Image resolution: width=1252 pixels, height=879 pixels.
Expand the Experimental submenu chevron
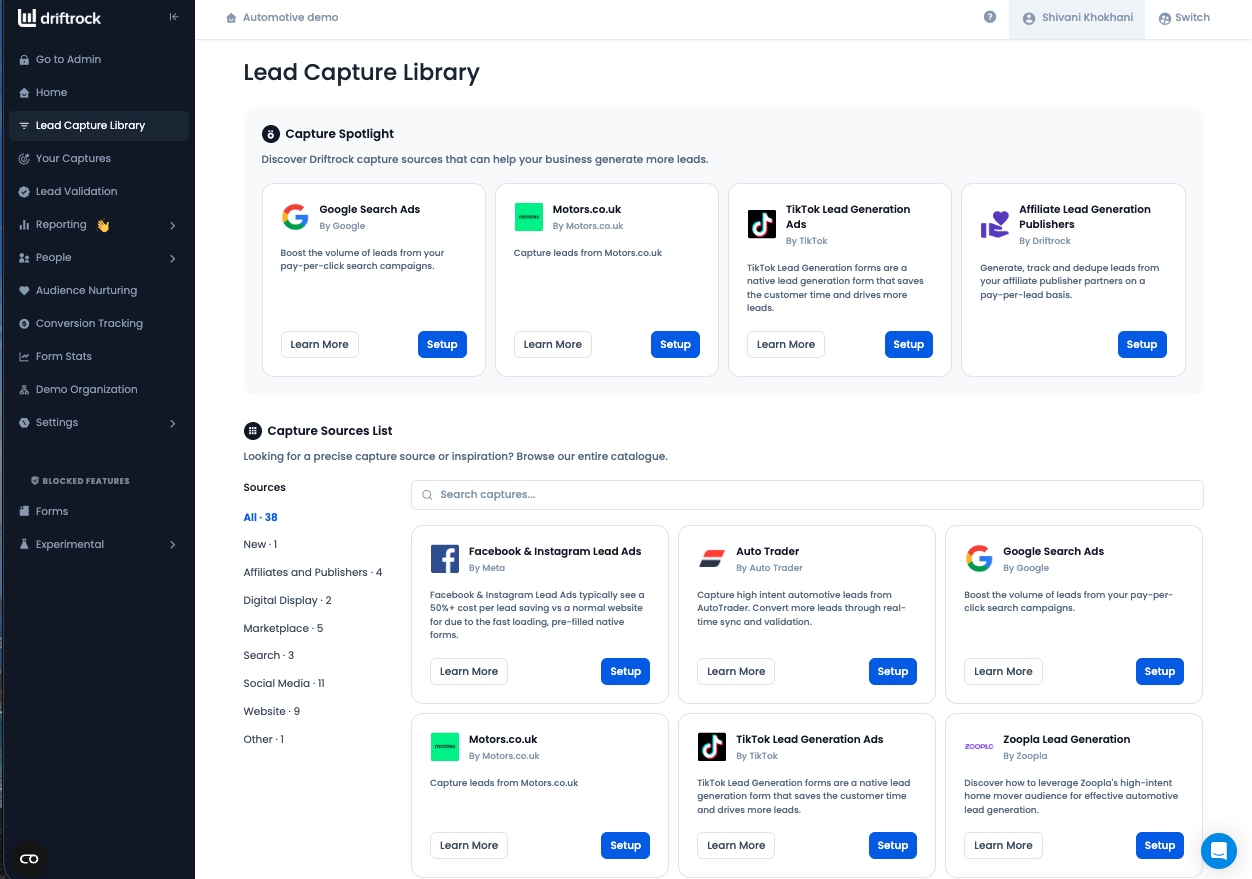pos(172,545)
